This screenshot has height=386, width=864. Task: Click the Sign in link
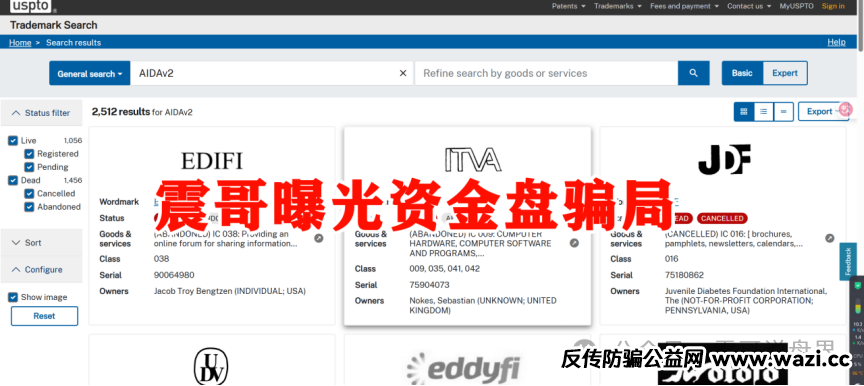point(833,6)
